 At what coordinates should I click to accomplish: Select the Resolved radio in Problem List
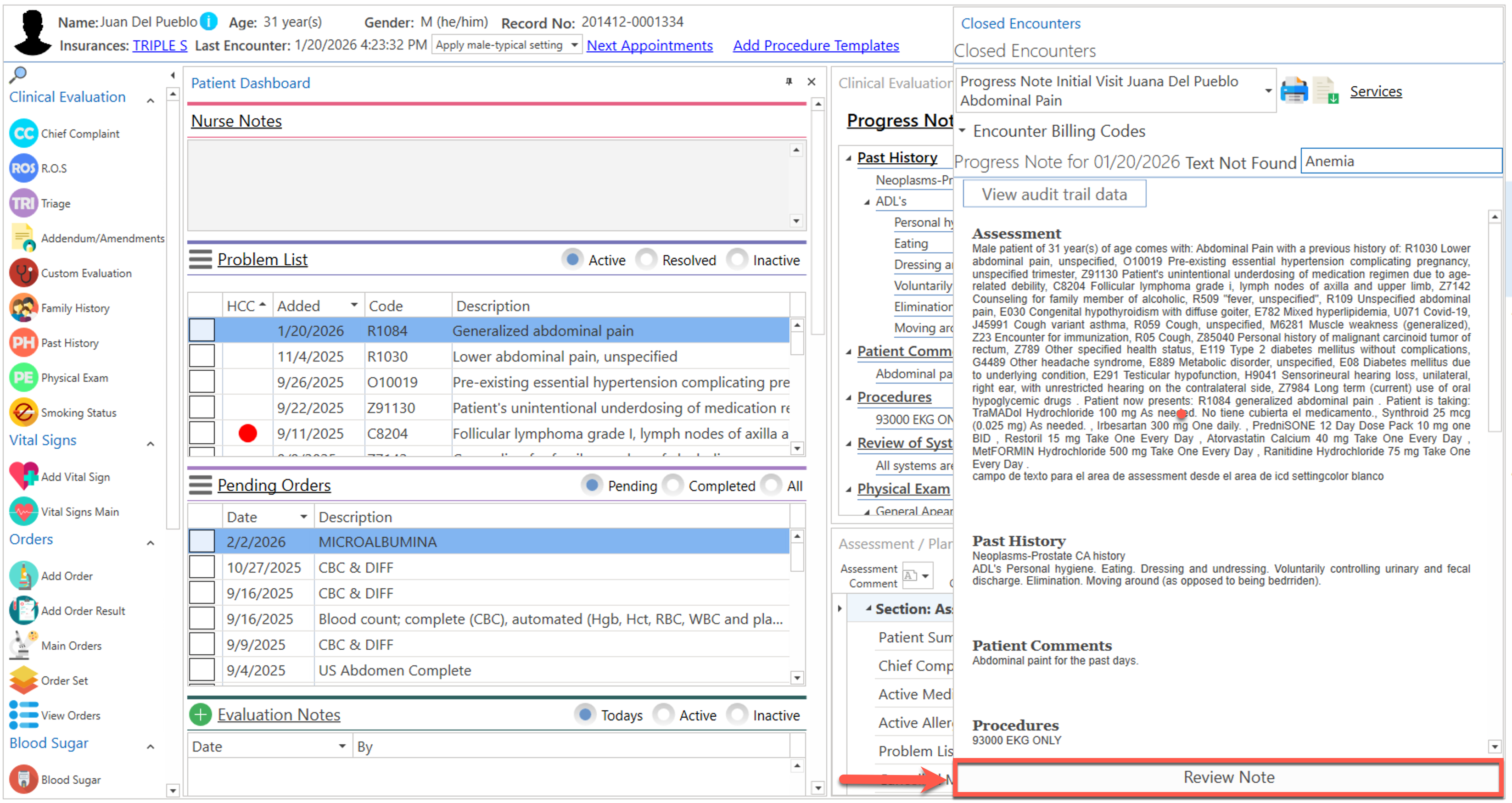pos(646,259)
